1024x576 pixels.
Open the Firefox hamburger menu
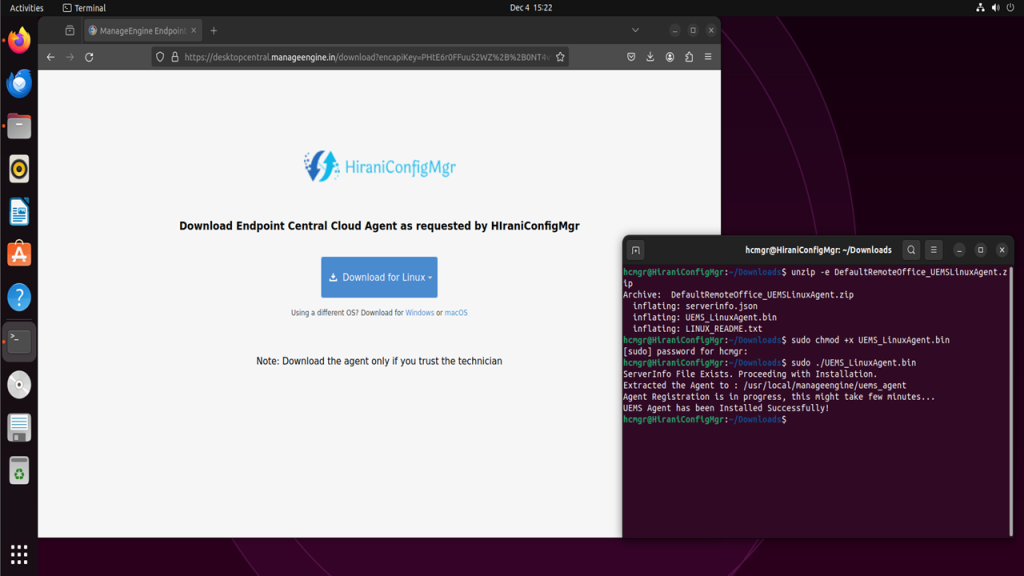click(708, 57)
